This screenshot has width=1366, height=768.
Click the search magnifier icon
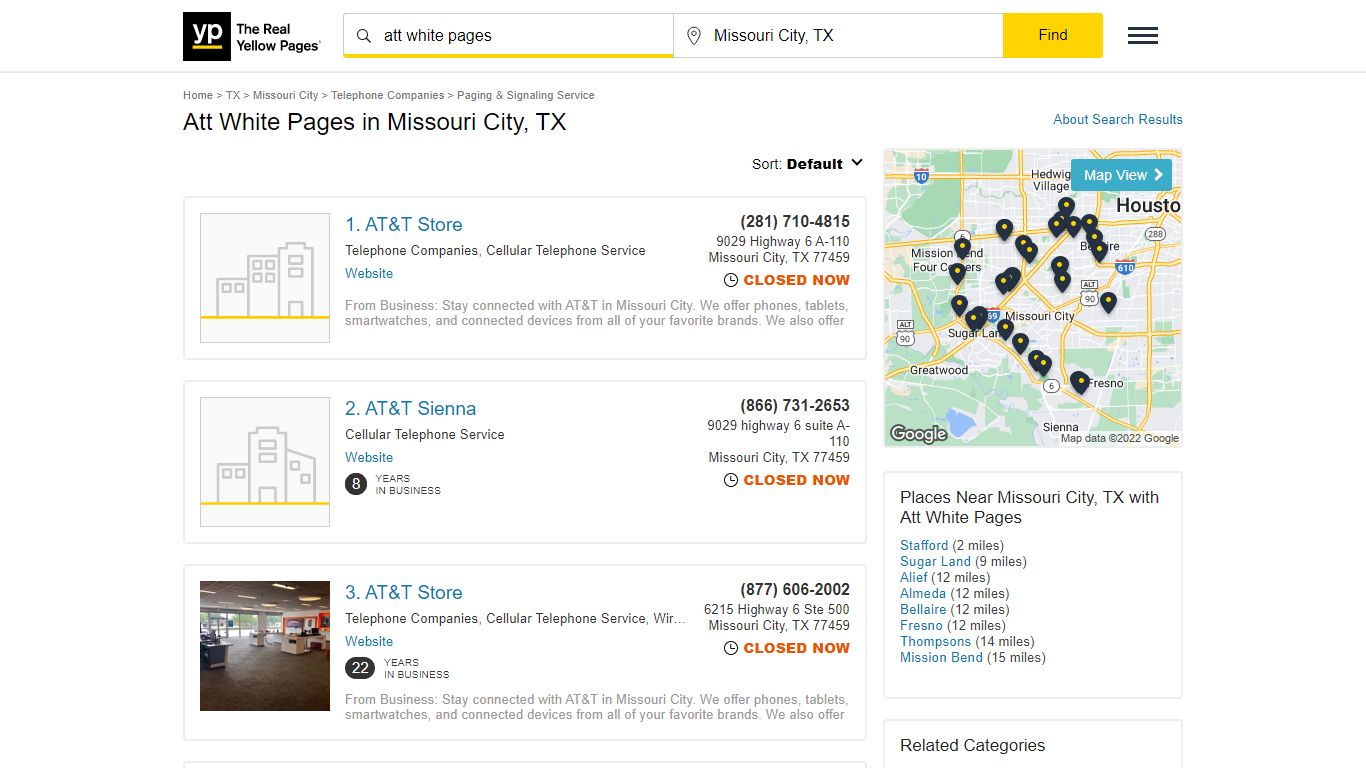click(x=364, y=36)
